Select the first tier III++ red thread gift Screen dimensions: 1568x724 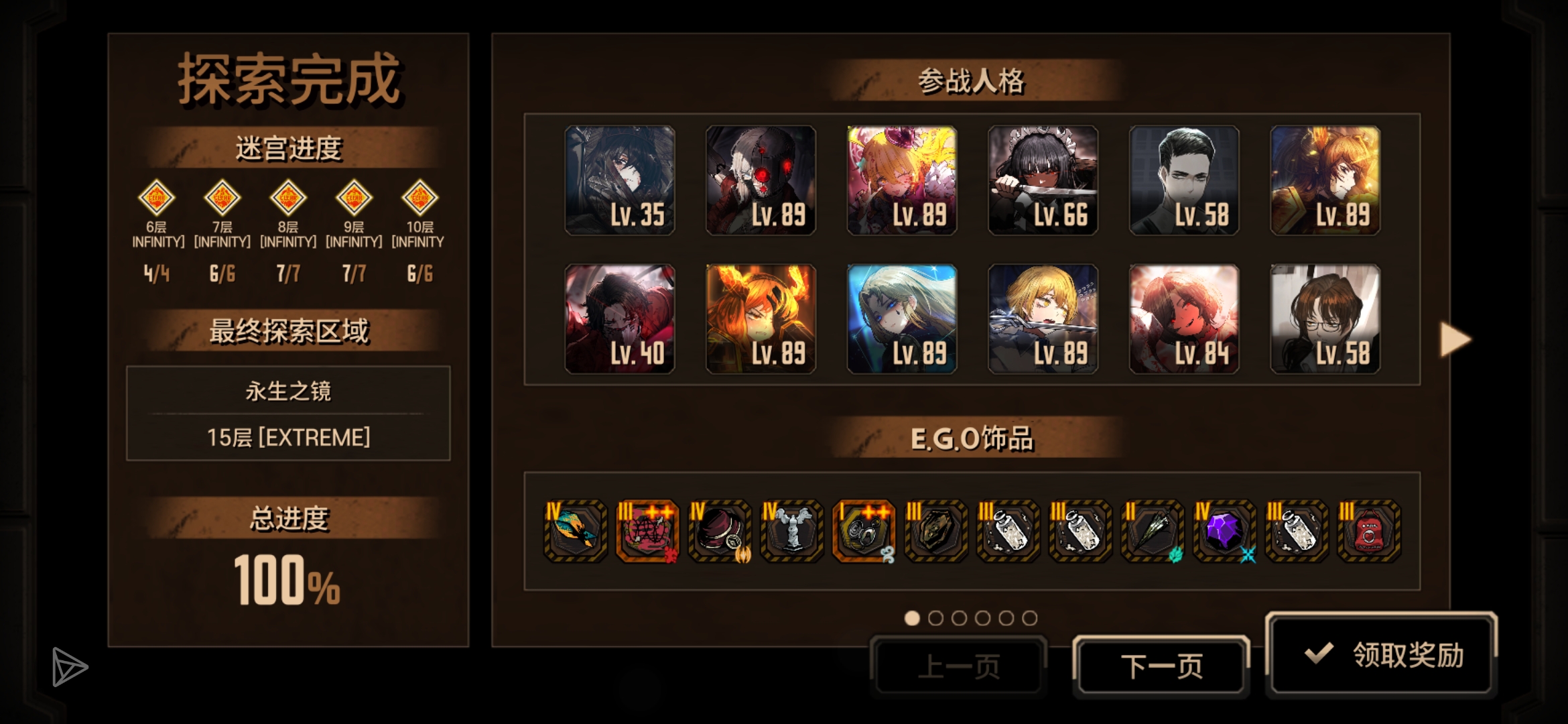647,531
